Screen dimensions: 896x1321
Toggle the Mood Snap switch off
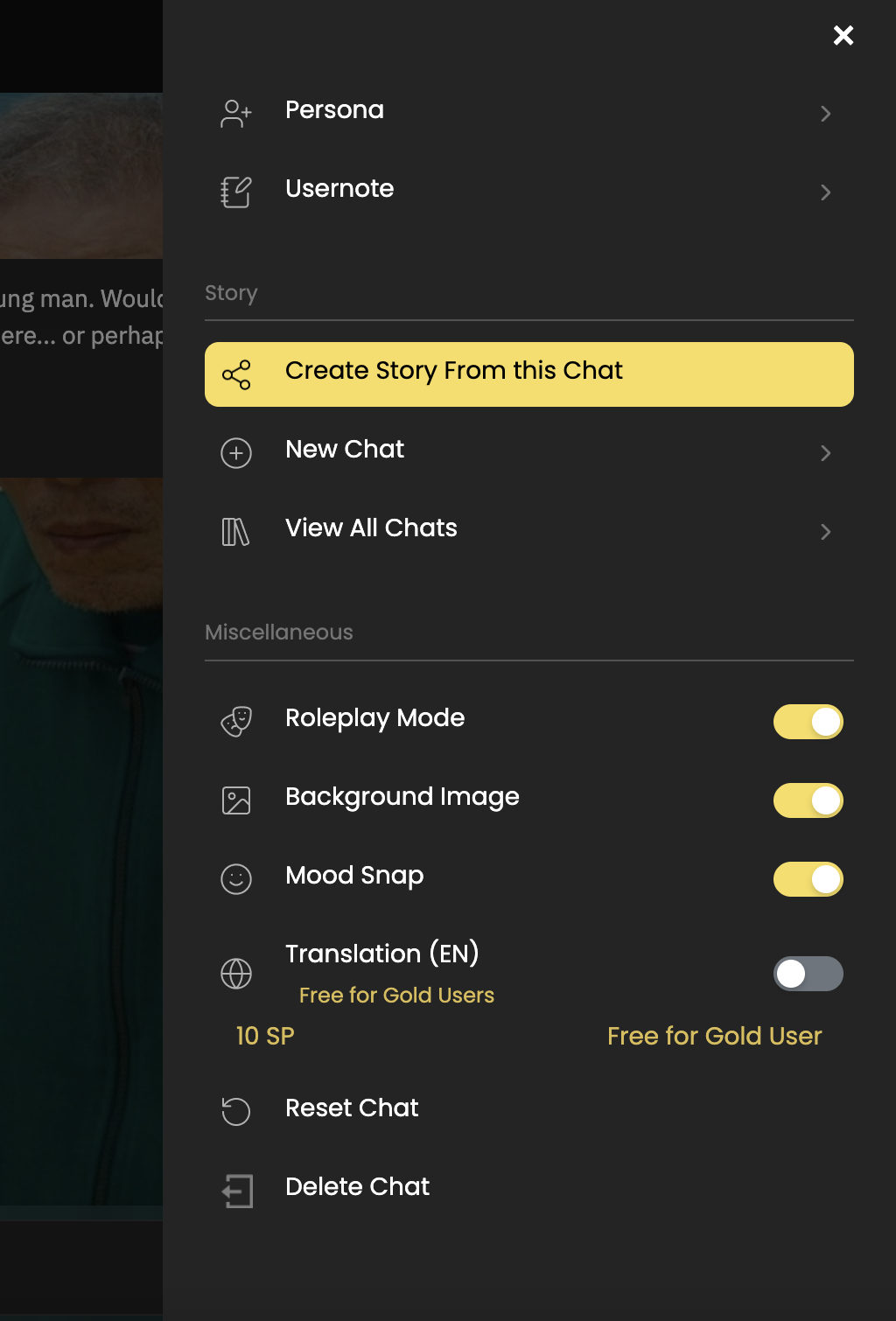pos(808,879)
